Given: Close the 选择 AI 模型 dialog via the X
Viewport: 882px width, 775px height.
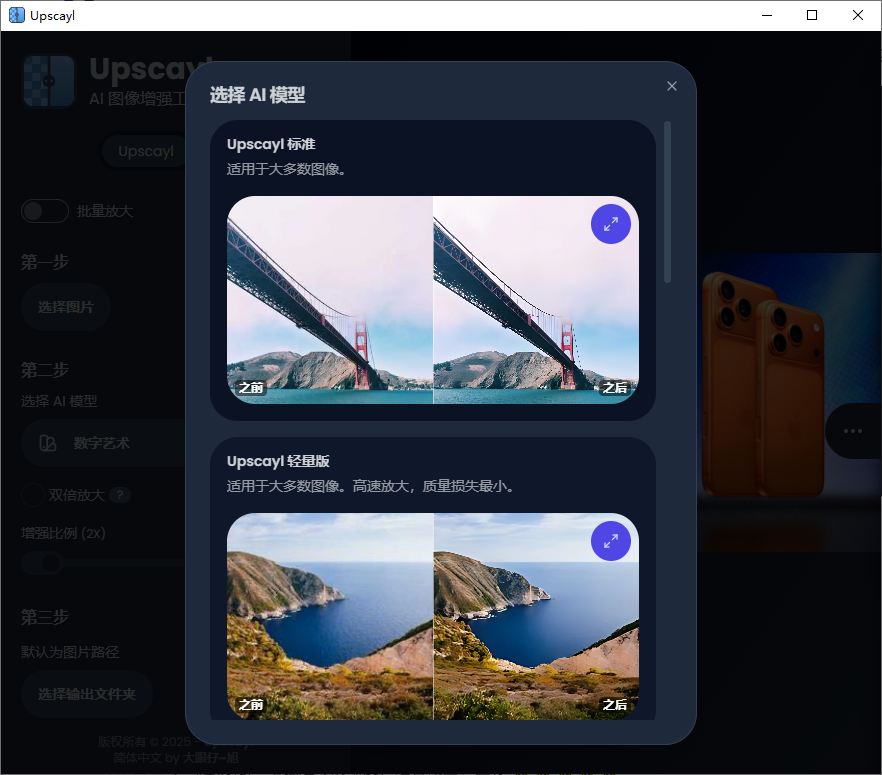Looking at the screenshot, I should [x=671, y=86].
